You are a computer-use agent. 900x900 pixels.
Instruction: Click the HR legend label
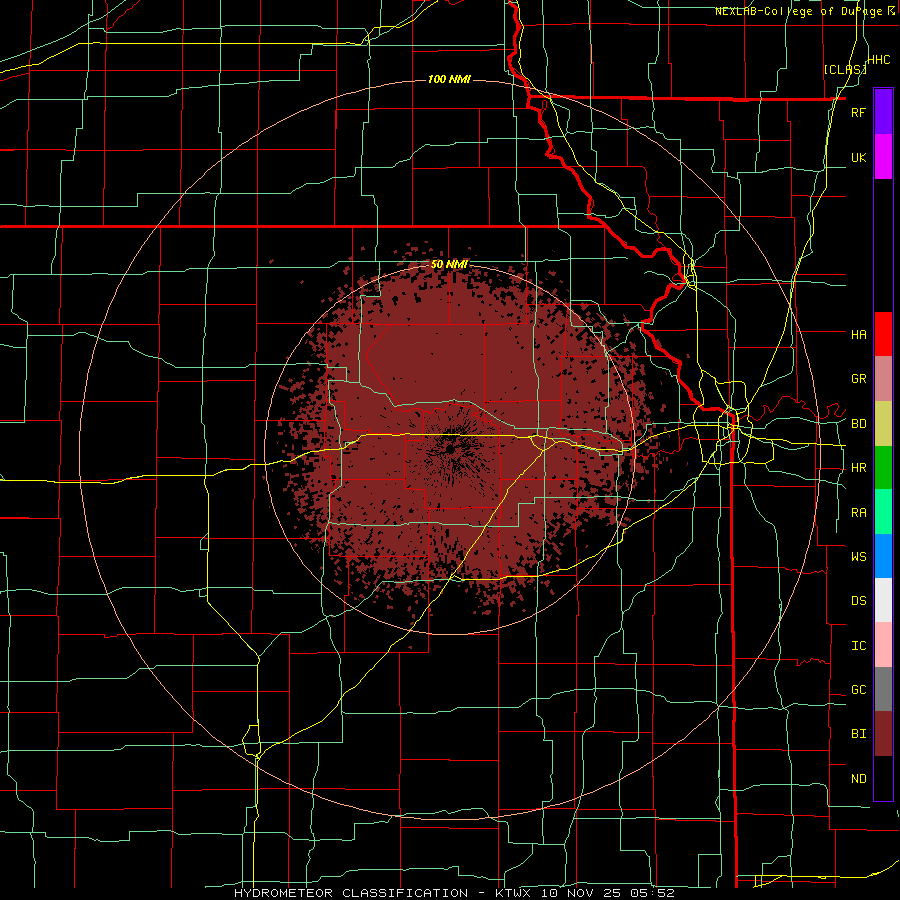[x=858, y=468]
